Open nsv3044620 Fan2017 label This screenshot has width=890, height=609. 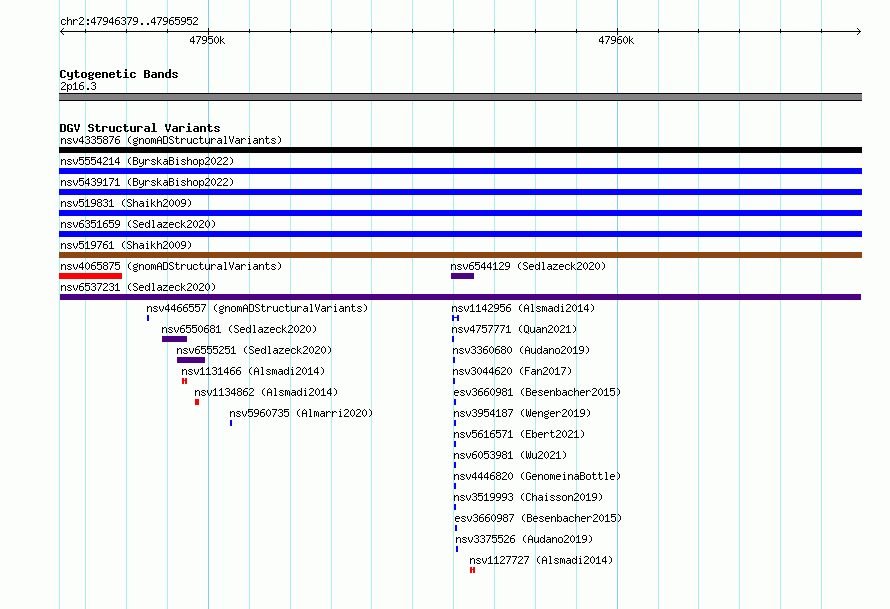[x=512, y=371]
